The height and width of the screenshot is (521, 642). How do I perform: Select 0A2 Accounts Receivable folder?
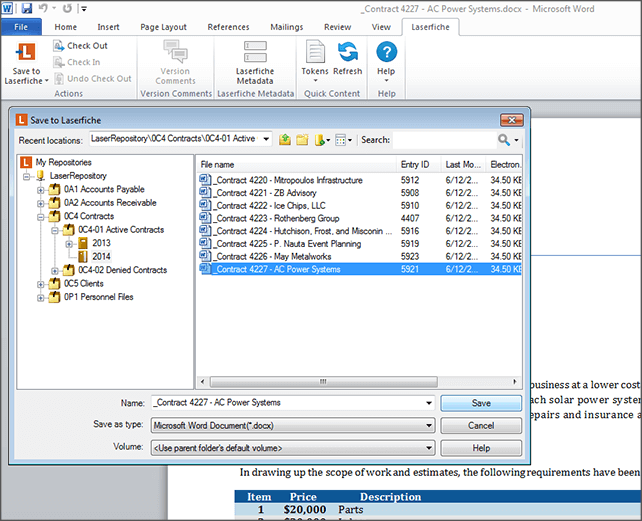110,203
